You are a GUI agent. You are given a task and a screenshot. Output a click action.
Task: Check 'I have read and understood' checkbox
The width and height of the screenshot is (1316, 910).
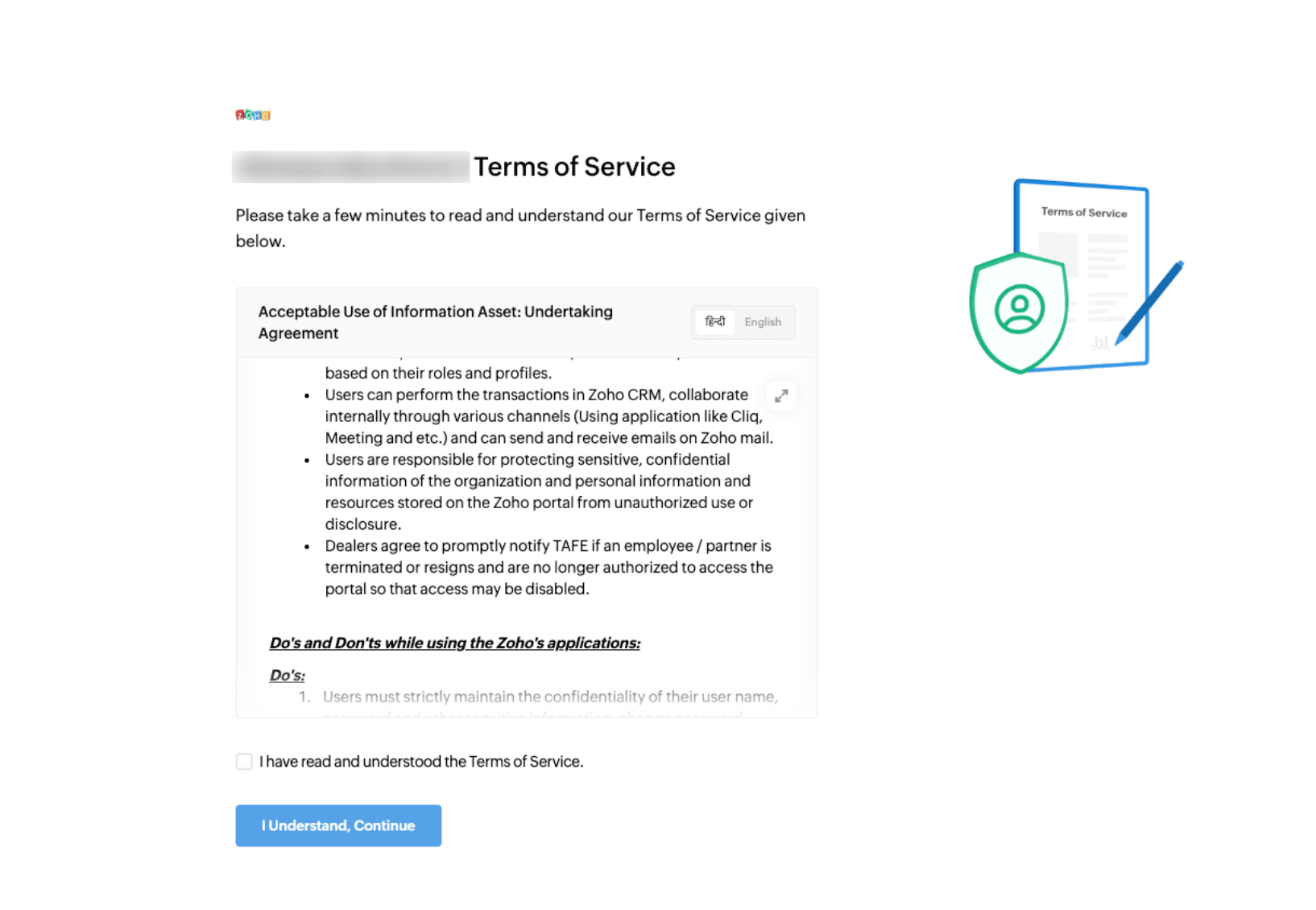244,762
